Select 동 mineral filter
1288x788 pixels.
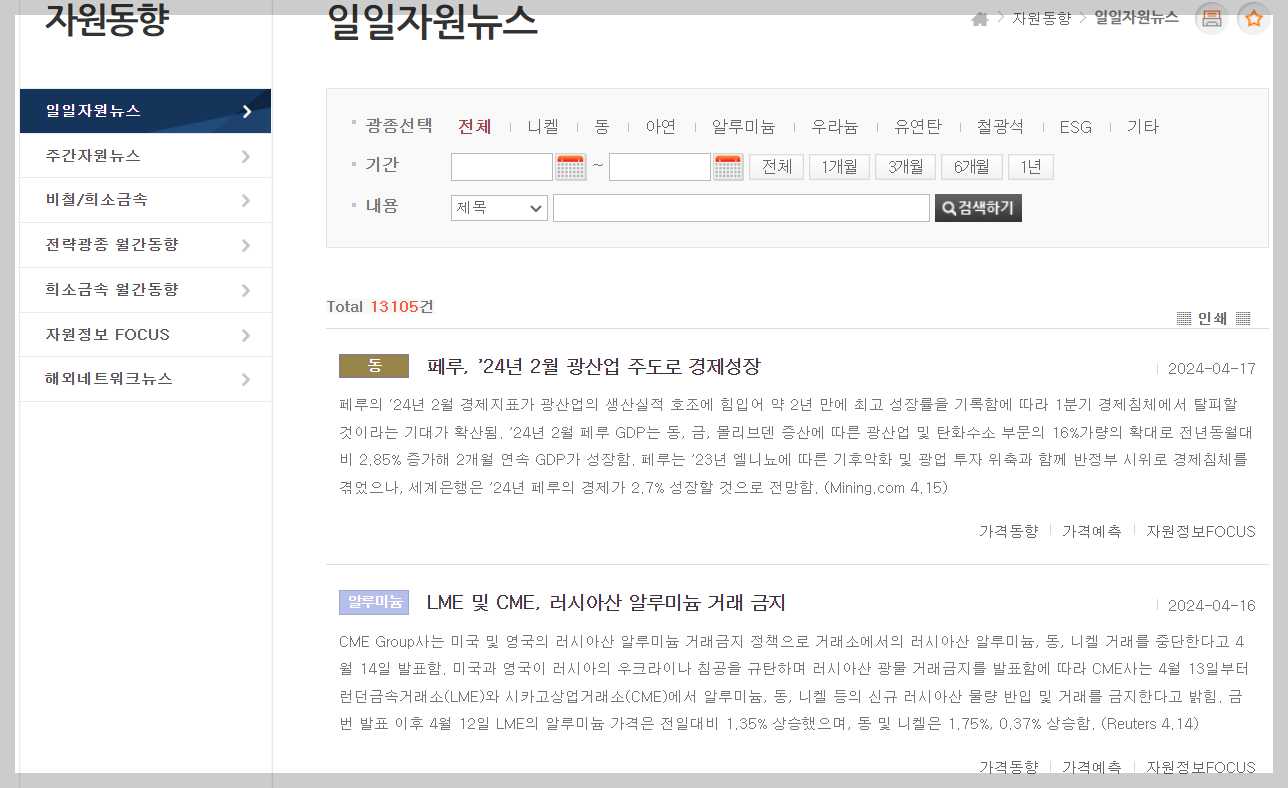coord(602,127)
